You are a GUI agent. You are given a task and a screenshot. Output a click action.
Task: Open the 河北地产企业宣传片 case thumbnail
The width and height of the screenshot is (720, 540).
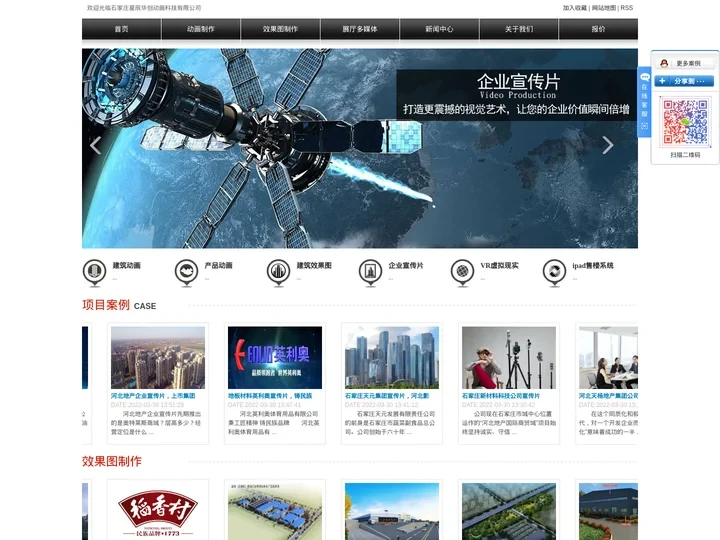click(x=158, y=358)
